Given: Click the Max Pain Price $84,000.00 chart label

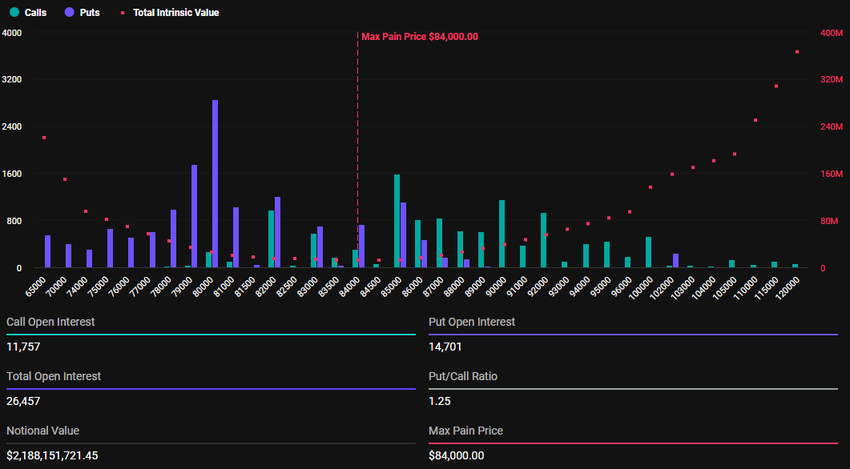Looking at the screenshot, I should pos(420,37).
